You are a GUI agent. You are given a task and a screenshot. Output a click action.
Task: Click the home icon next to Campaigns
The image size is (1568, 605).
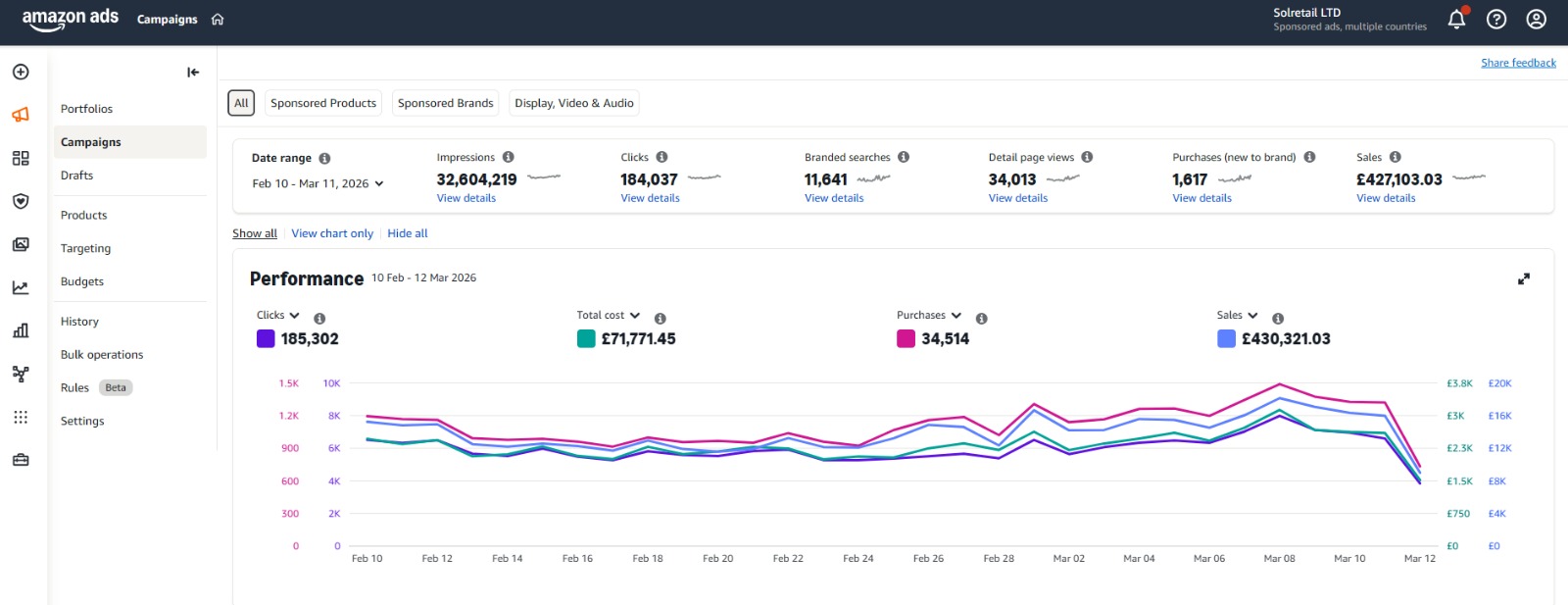(x=218, y=20)
